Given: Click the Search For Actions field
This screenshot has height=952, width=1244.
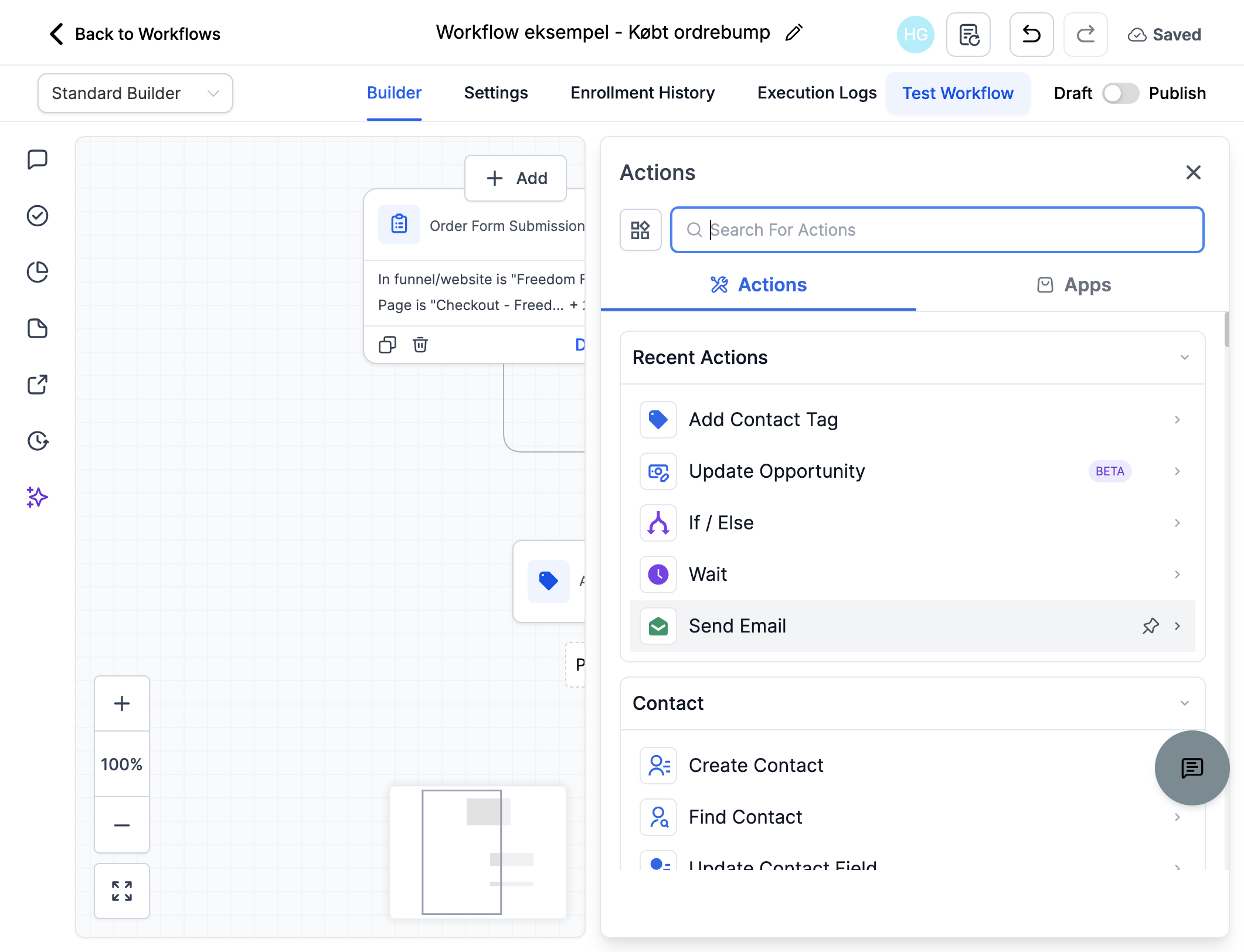Looking at the screenshot, I should coord(937,230).
